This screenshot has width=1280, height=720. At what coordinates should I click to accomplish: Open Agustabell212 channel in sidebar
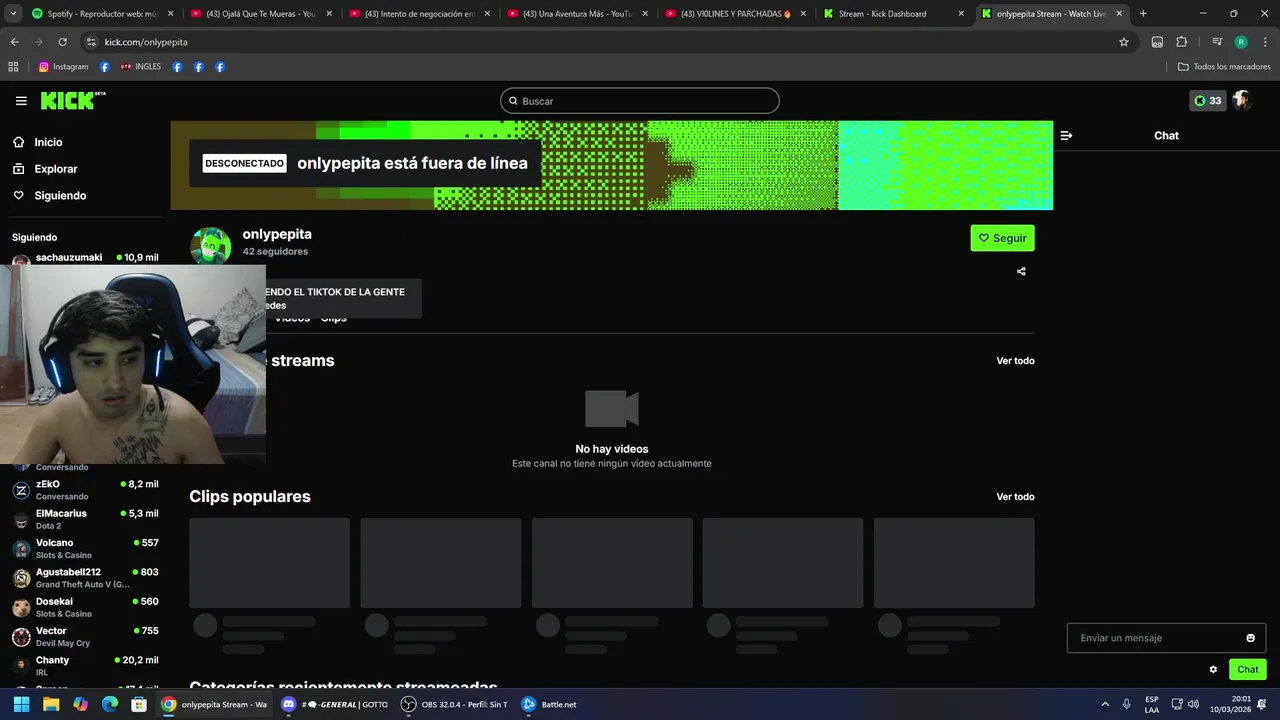point(85,578)
